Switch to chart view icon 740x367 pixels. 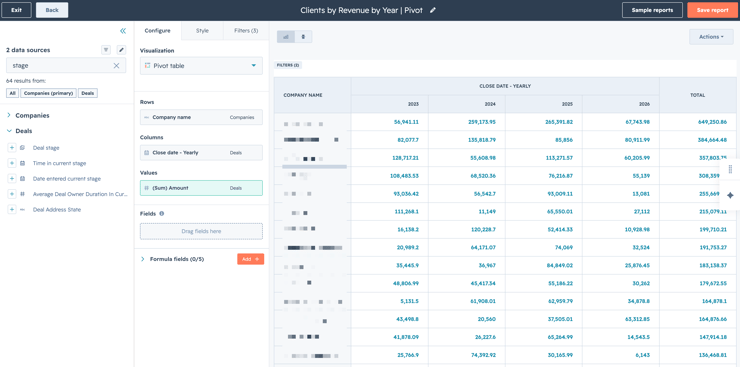click(286, 36)
